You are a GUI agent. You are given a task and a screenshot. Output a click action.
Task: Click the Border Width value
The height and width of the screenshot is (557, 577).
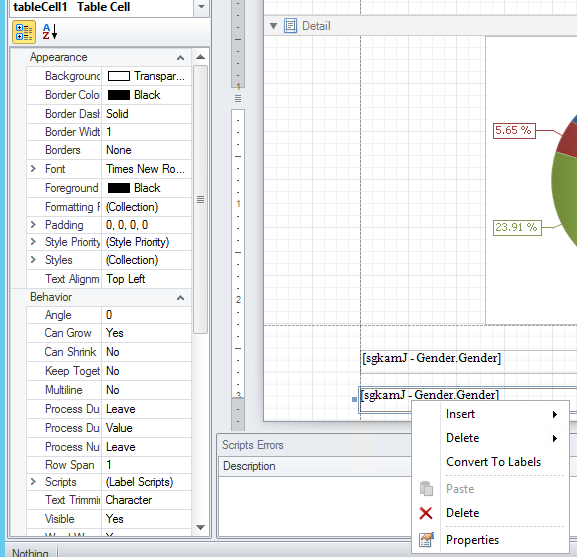(146, 132)
